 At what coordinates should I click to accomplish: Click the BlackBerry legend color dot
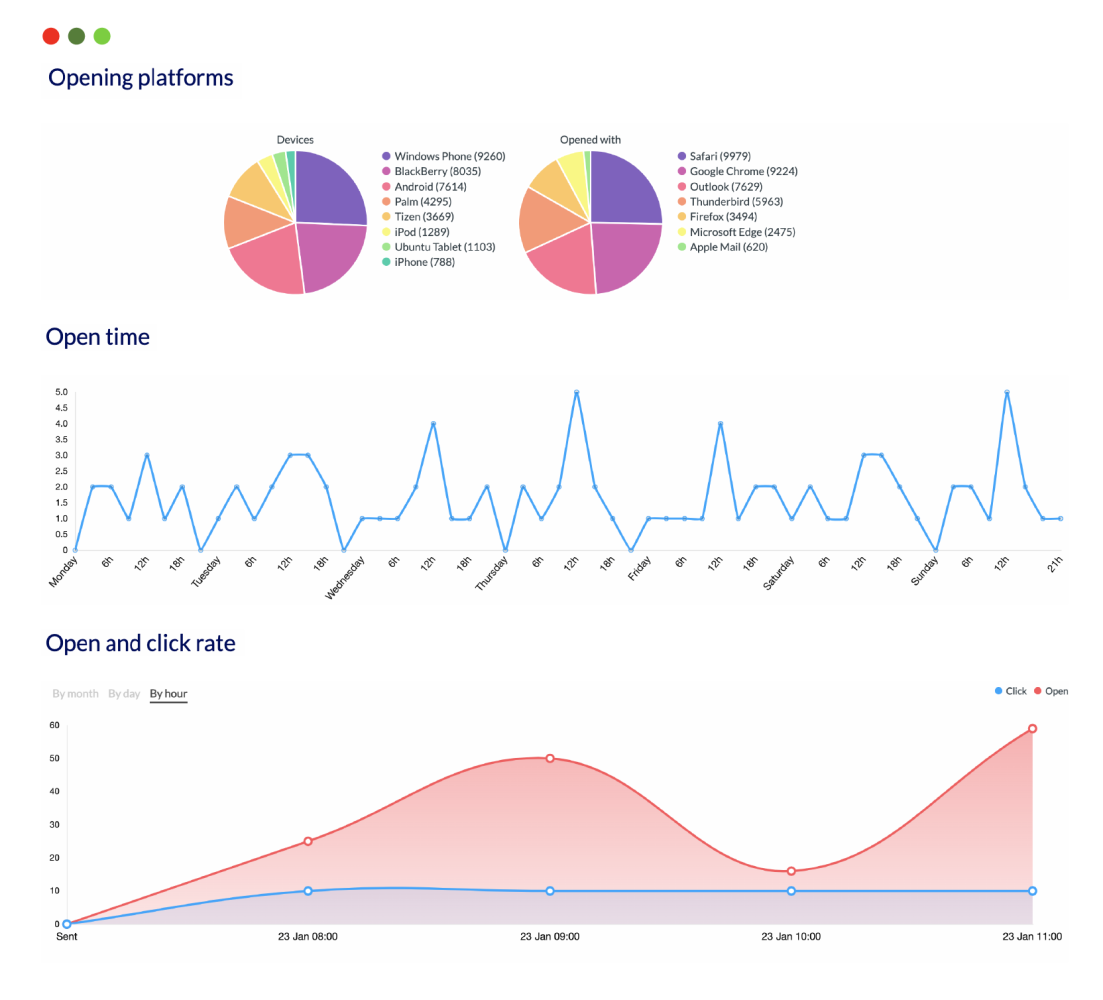386,172
